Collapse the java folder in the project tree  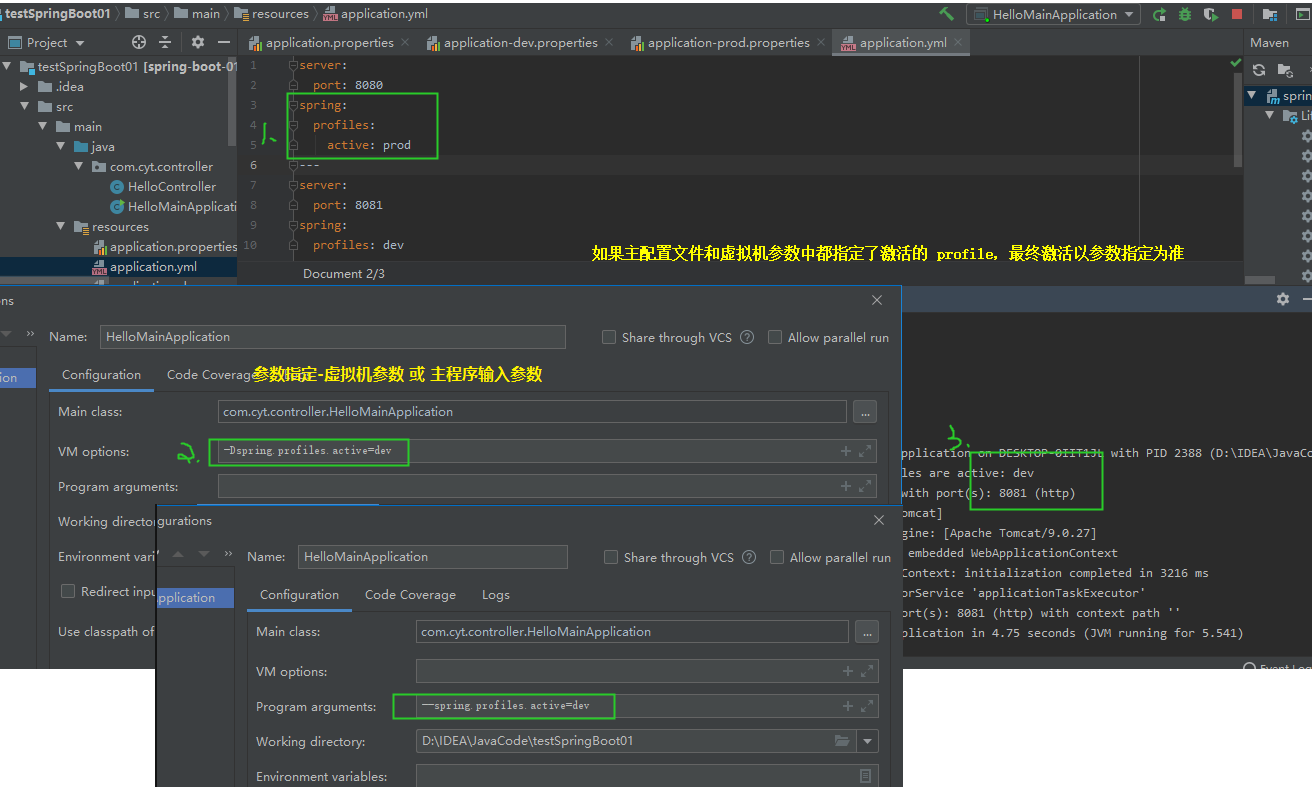pos(61,146)
